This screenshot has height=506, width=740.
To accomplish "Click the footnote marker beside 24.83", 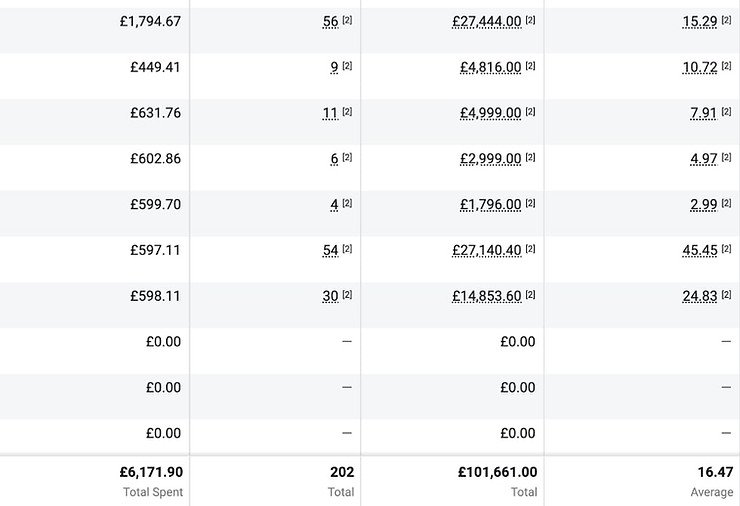I will 727,296.
